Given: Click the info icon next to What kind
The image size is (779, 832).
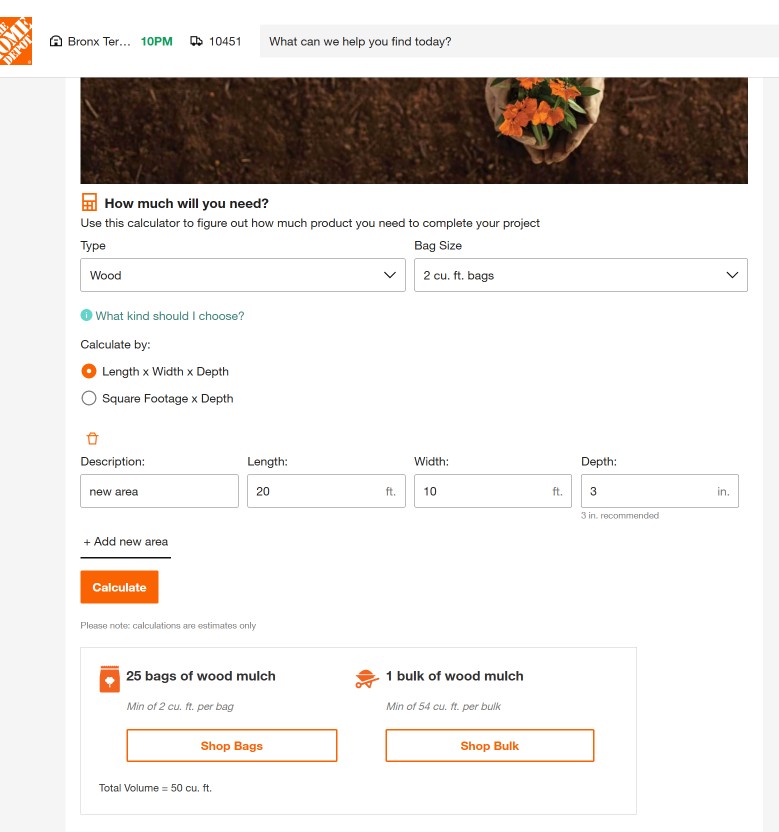Looking at the screenshot, I should tap(86, 316).
